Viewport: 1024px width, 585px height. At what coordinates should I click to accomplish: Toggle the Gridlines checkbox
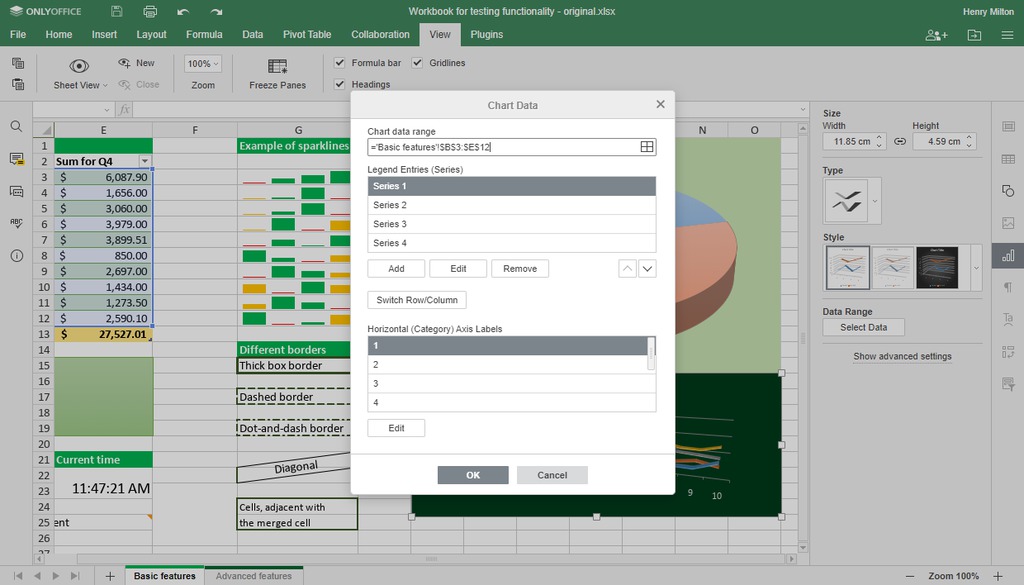coord(417,63)
